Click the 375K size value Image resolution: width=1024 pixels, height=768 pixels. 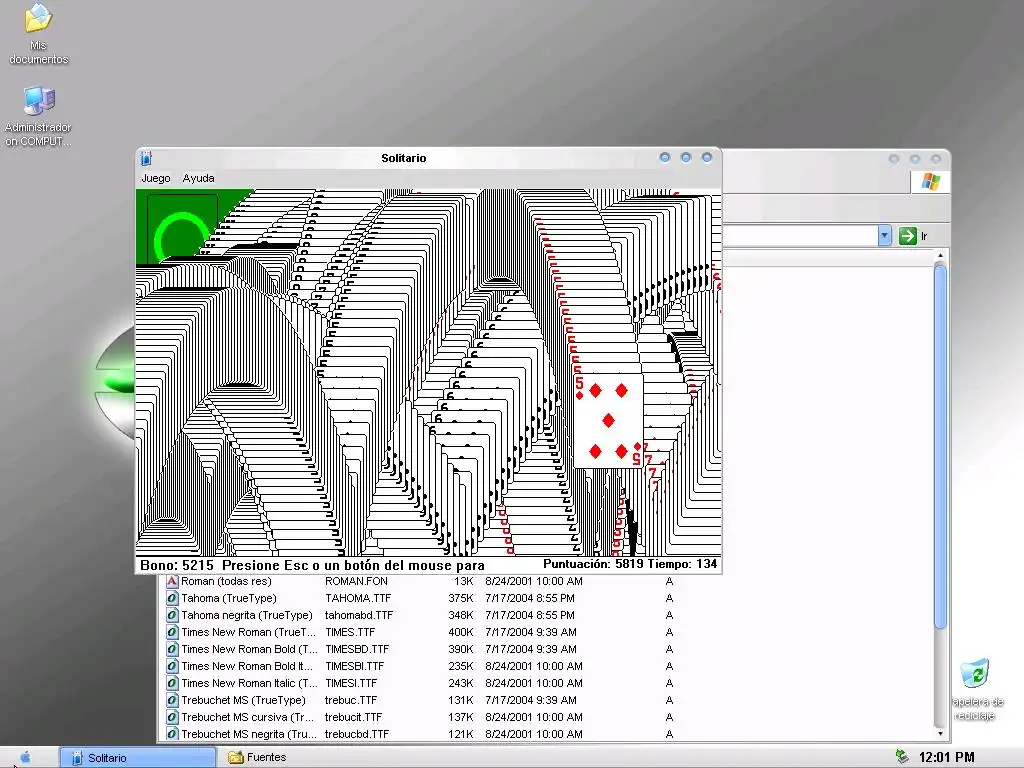(x=461, y=598)
